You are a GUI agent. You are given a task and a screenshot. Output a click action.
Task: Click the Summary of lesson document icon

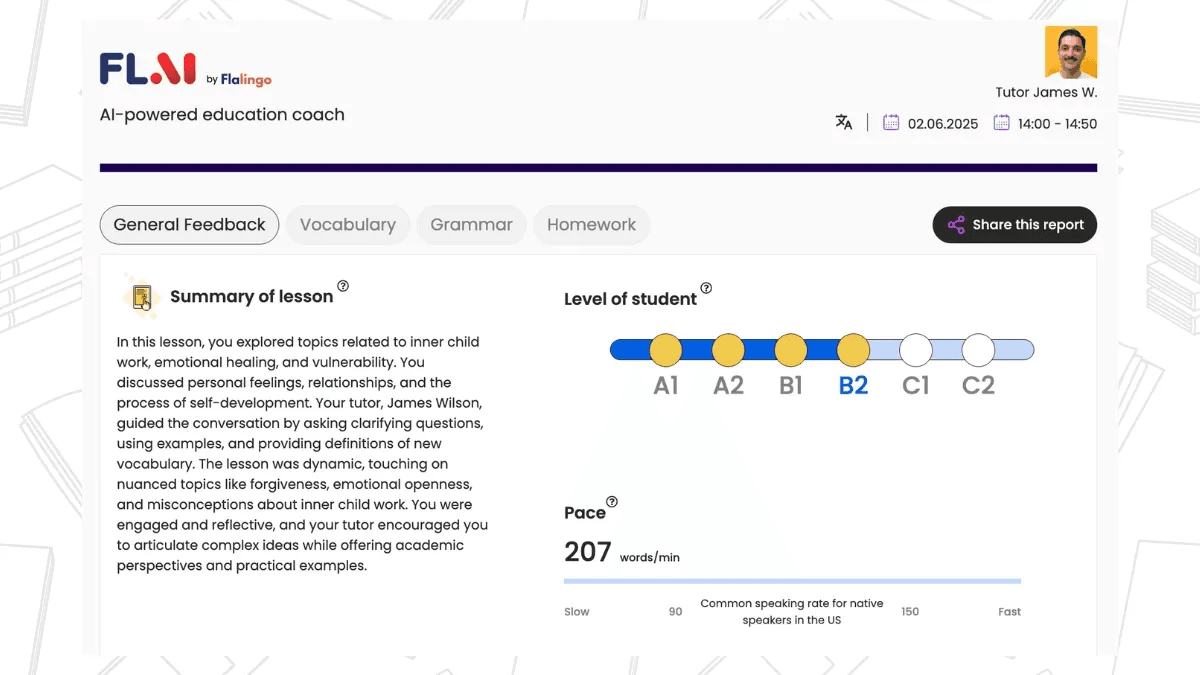tap(141, 296)
